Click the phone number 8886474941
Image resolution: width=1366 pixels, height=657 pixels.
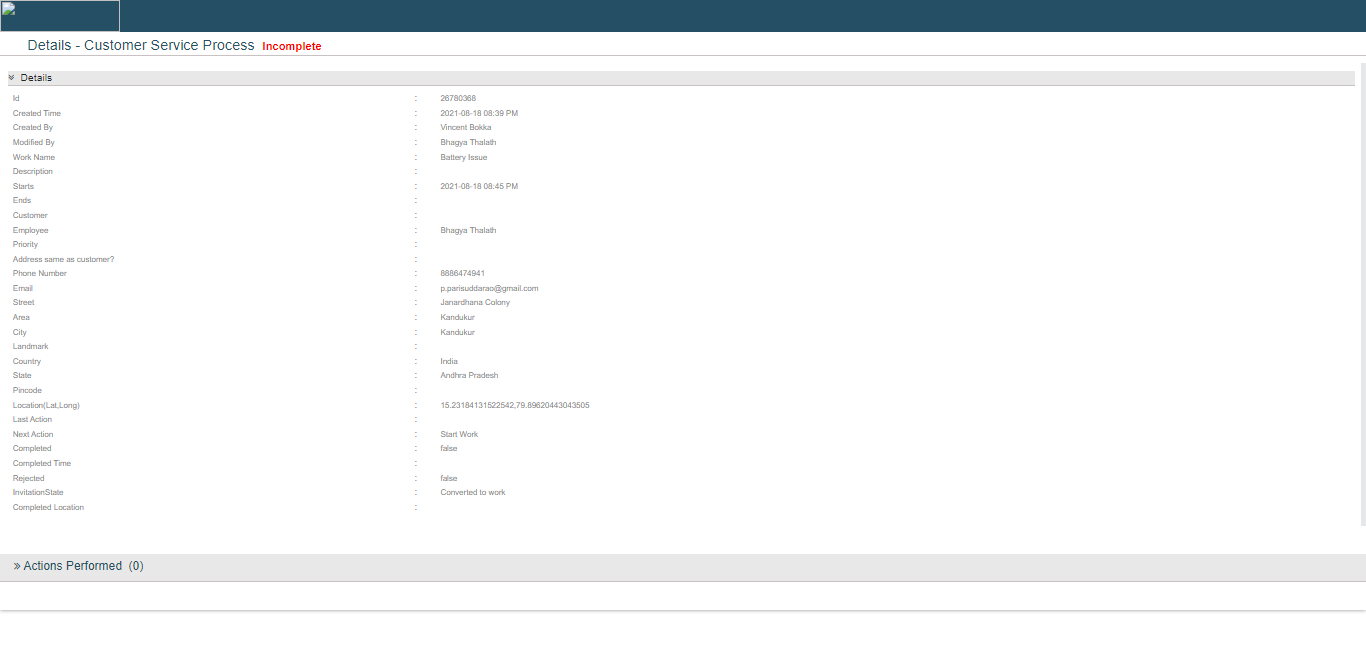coord(462,274)
